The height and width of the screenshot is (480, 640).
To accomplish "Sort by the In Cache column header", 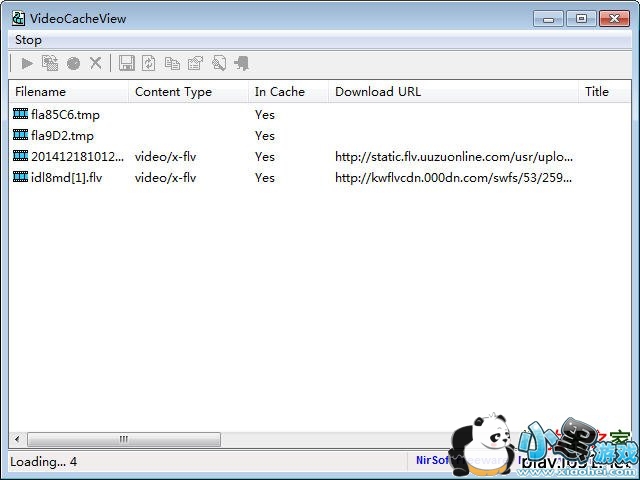I will (x=289, y=91).
